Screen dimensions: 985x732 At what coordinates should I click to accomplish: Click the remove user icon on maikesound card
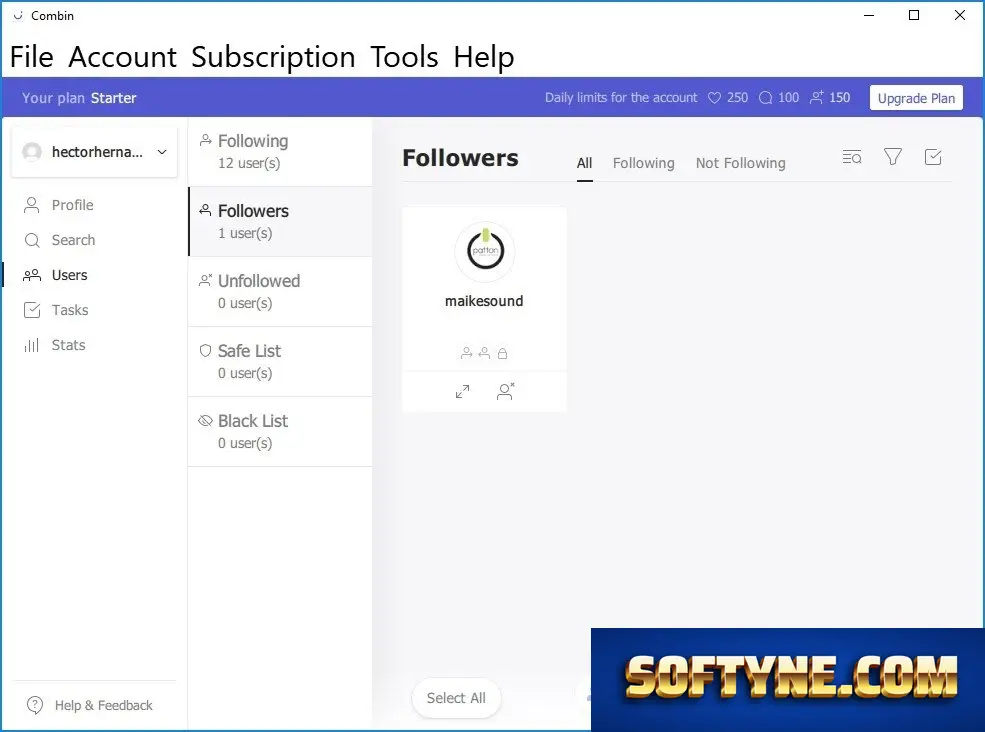click(506, 391)
